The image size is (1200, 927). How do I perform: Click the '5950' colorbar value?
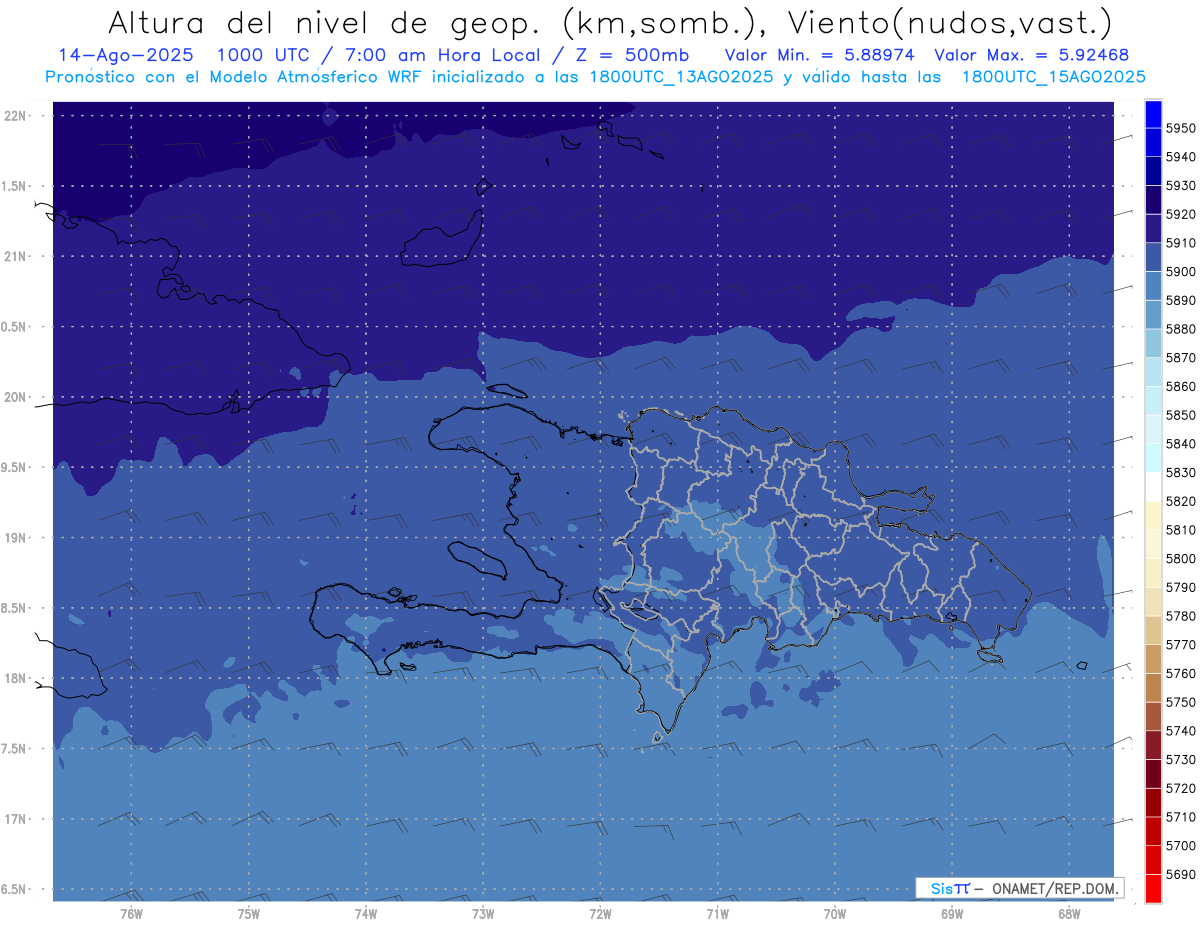[x=1180, y=128]
